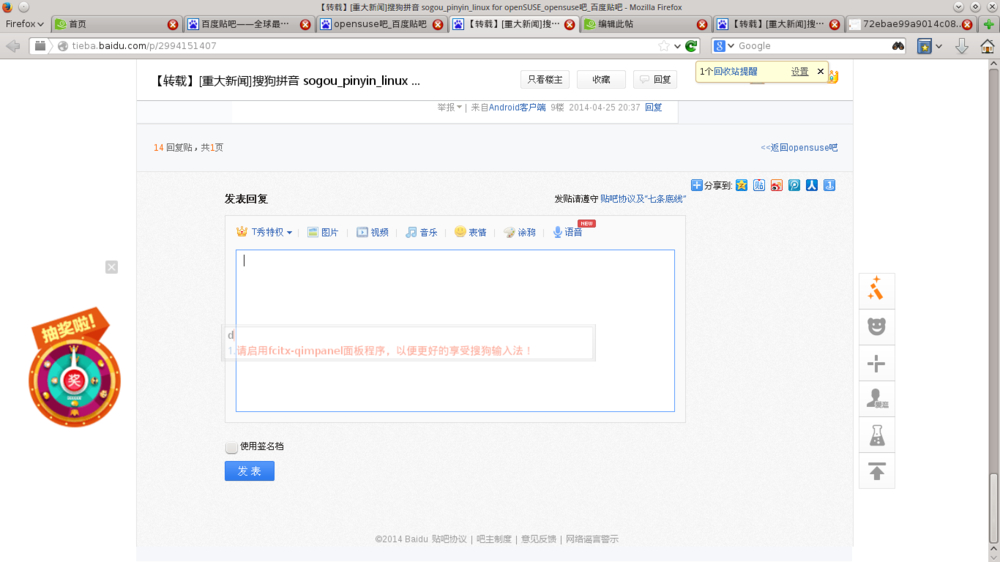This screenshot has width=1000, height=562.
Task: Click the 只看楼主 button
Action: tap(545, 80)
